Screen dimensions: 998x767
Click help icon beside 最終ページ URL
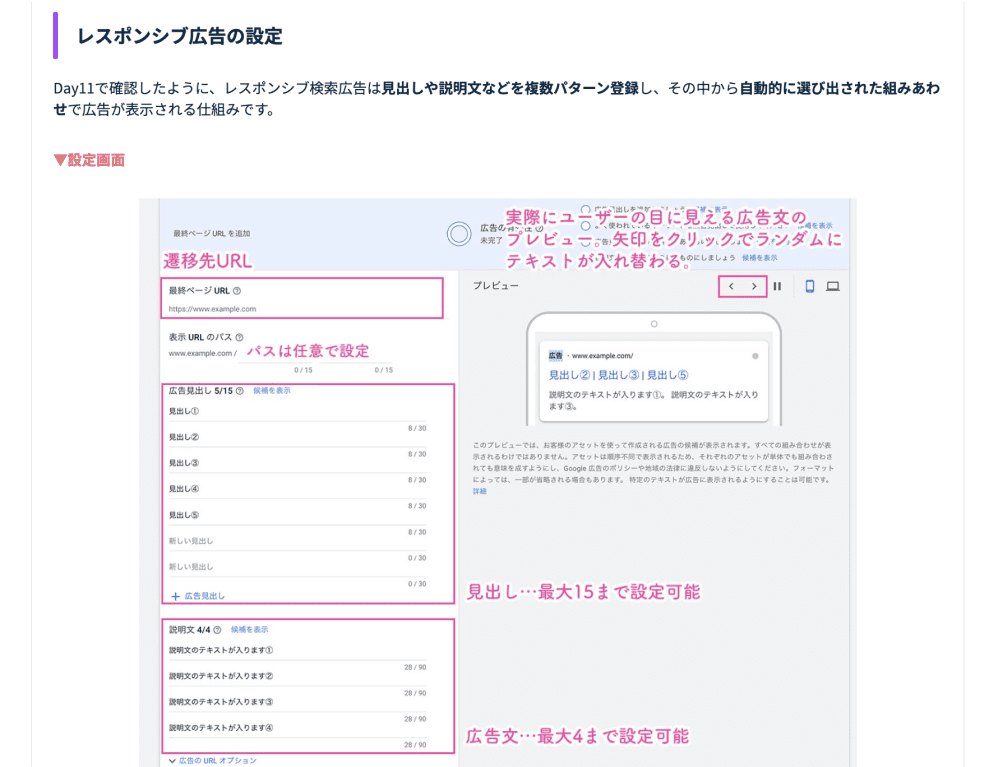pyautogui.click(x=237, y=291)
